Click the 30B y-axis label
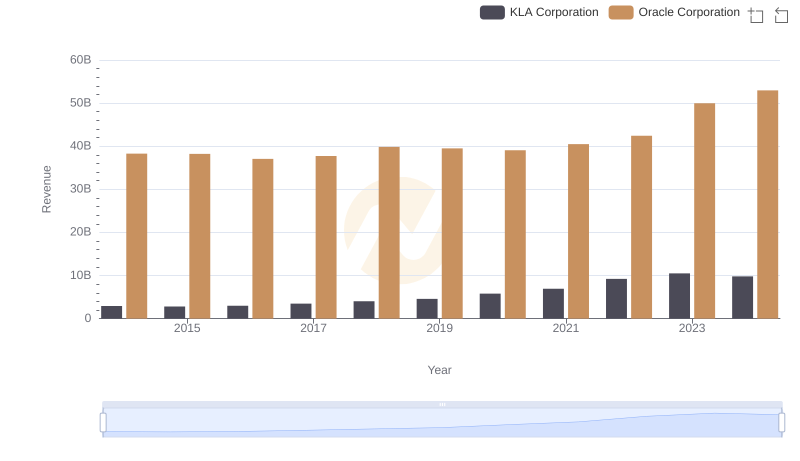Image resolution: width=800 pixels, height=461 pixels. [81, 189]
